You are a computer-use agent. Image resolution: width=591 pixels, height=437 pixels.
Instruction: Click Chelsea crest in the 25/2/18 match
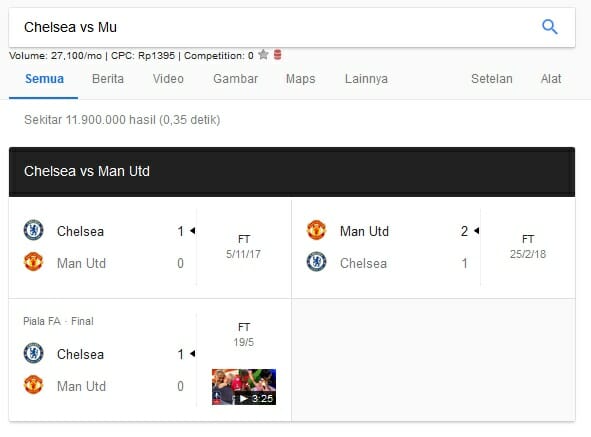tap(316, 262)
